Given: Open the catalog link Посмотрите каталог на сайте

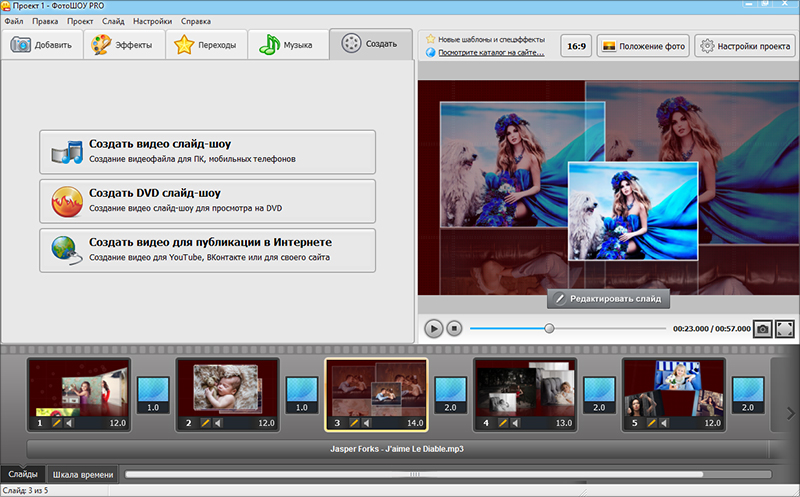Looking at the screenshot, I should tap(491, 53).
